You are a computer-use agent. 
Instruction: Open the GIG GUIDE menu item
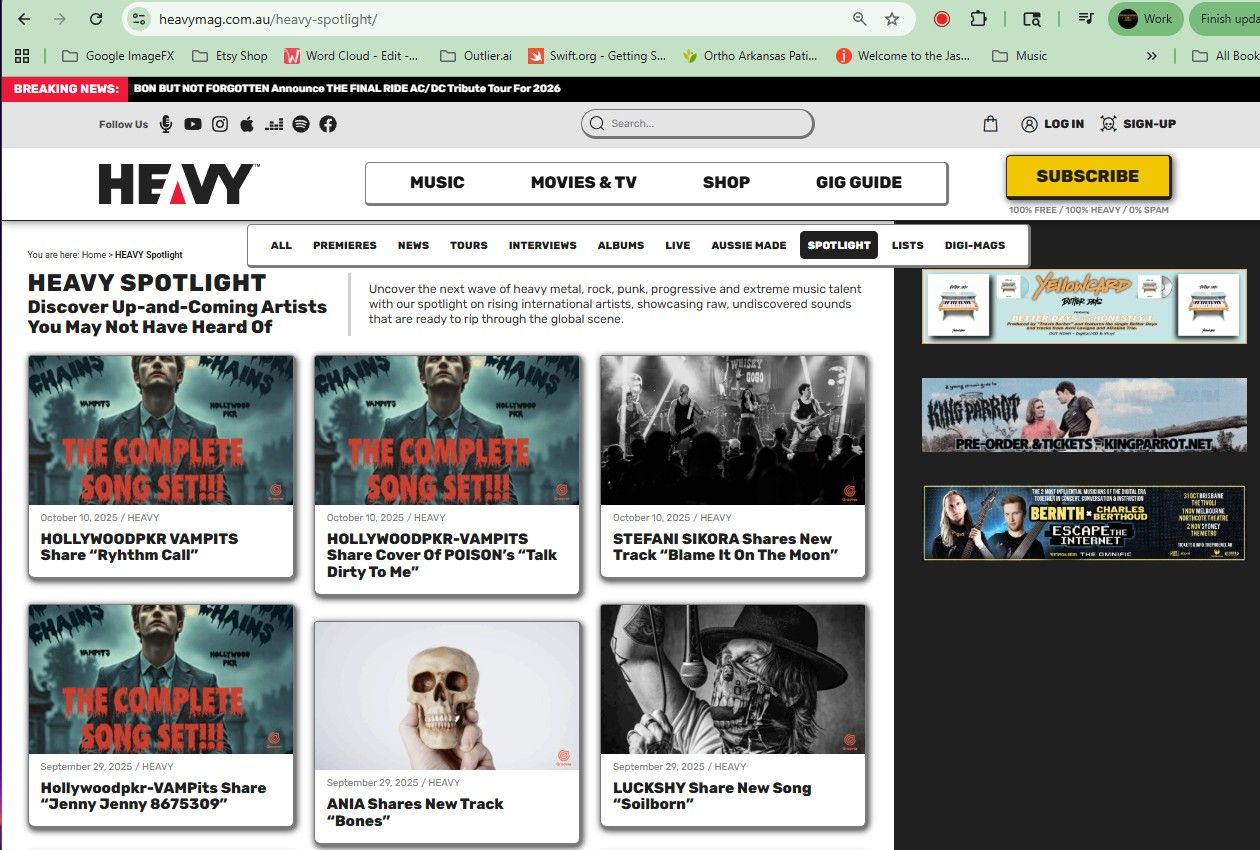tap(858, 182)
